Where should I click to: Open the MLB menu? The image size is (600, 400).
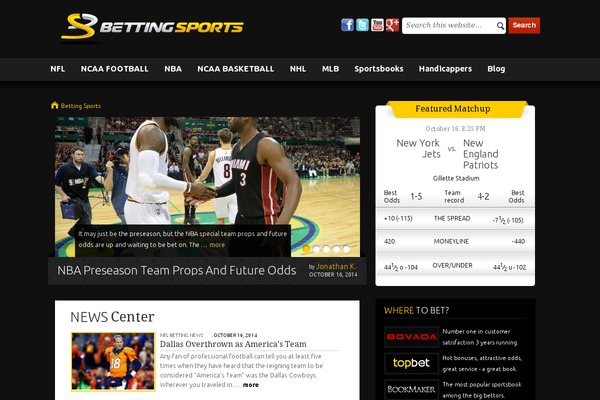(330, 69)
